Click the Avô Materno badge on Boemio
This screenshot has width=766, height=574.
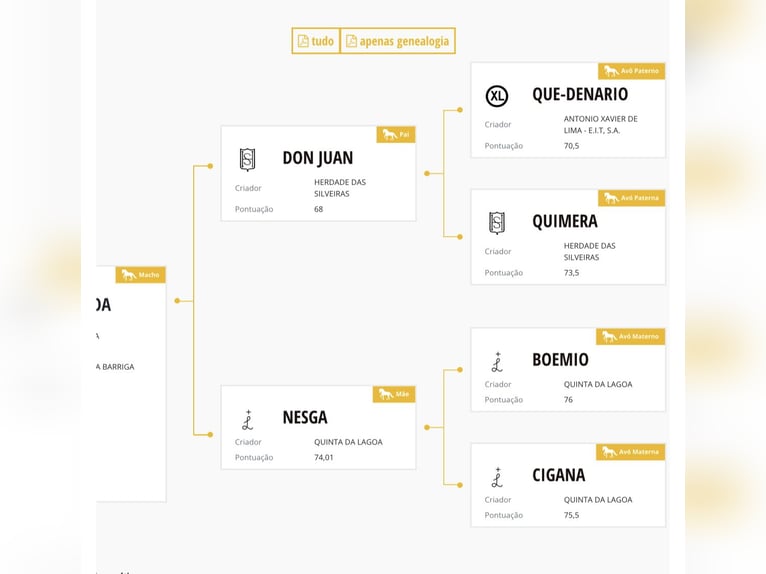632,336
